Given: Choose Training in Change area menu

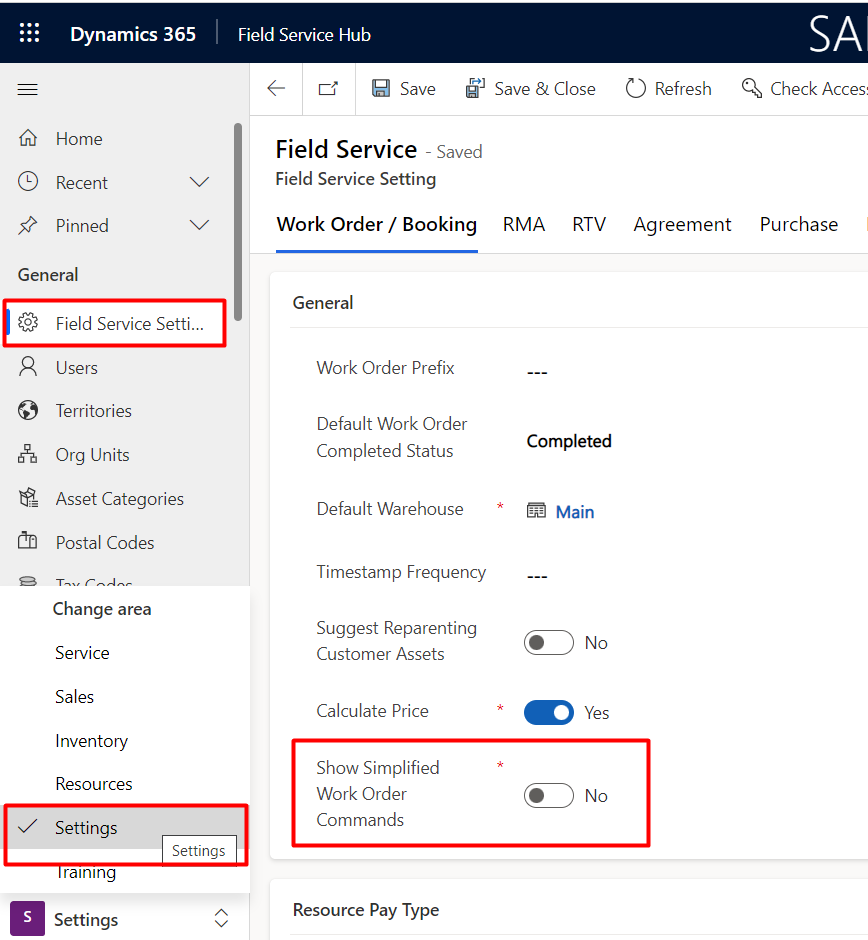Looking at the screenshot, I should [x=86, y=872].
